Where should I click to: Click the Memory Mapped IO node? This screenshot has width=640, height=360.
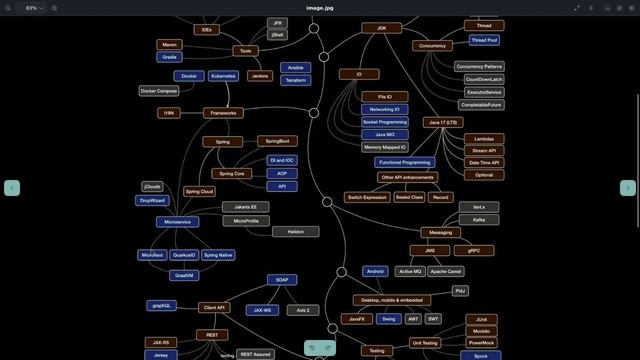[385, 147]
